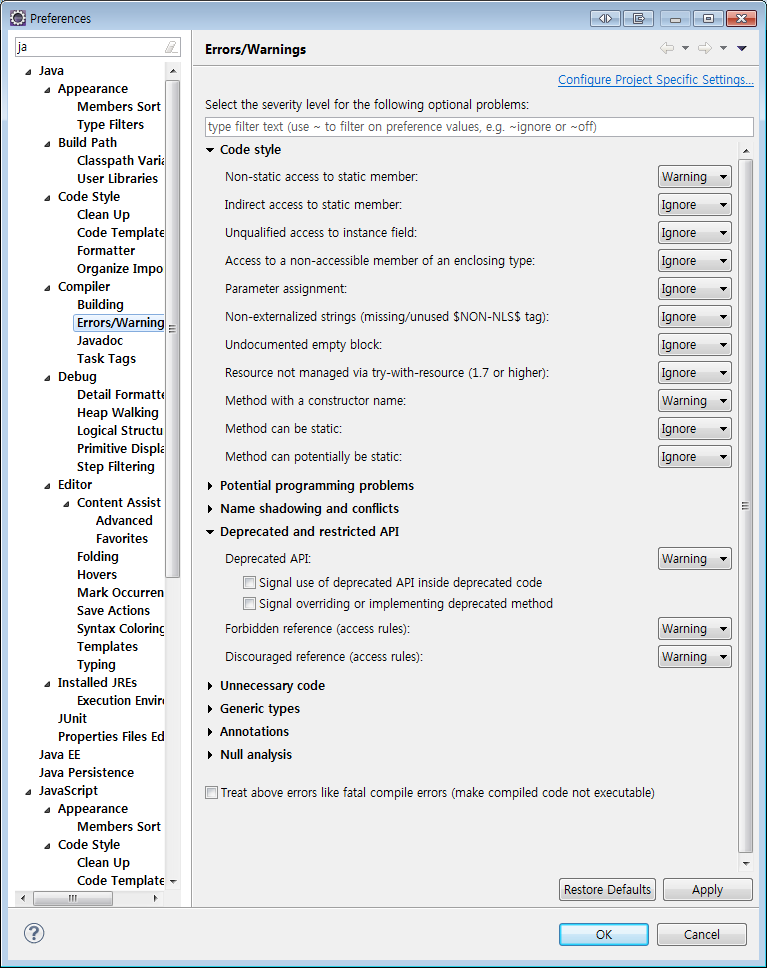The image size is (767, 968).
Task: Click the severity filter text field
Action: [479, 127]
